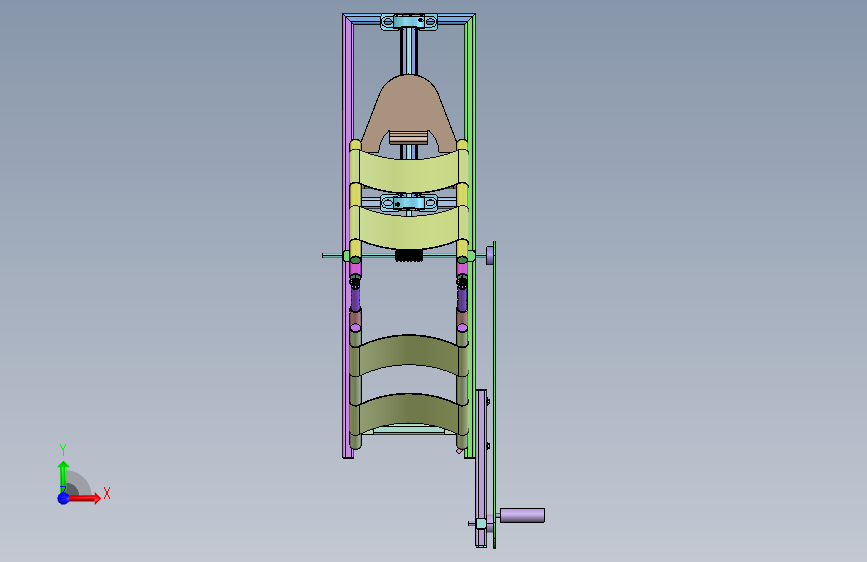
Task: Select the brown arch-shaped part
Action: [x=409, y=108]
